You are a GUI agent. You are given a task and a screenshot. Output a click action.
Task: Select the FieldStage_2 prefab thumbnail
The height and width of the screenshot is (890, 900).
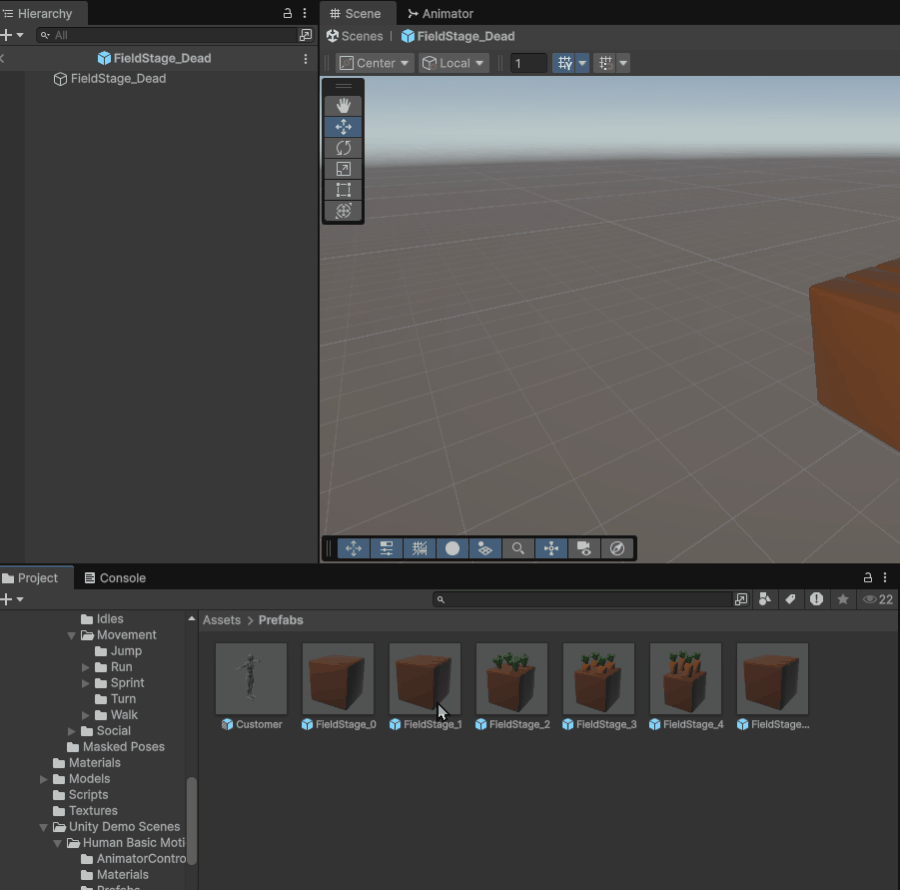511,678
